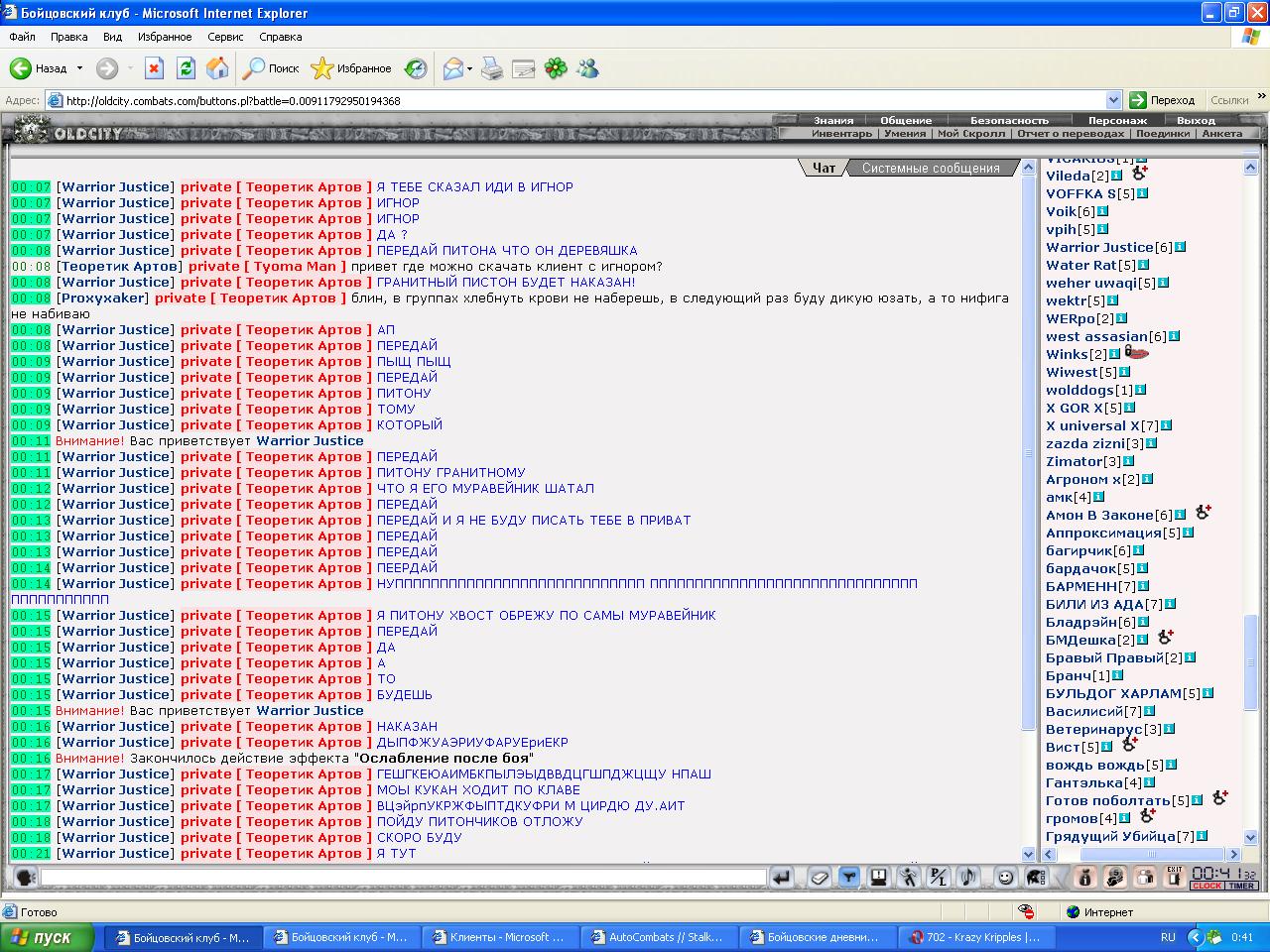Open the Избранное favorites toolbar button
This screenshot has height=952, width=1270.
coord(351,68)
